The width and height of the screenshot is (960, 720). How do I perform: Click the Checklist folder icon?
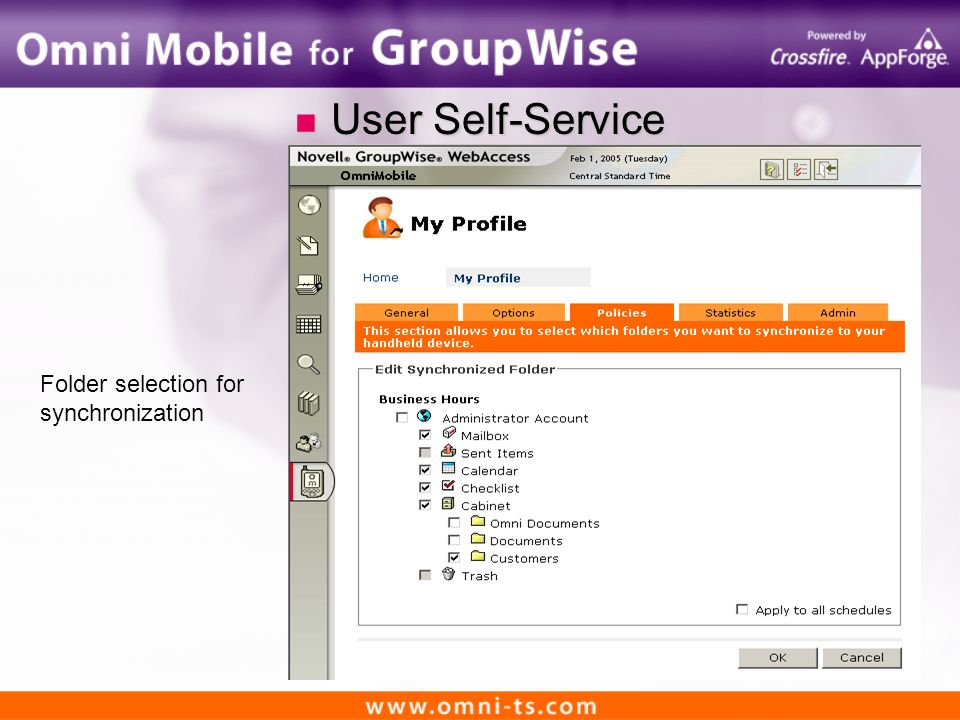pos(448,486)
